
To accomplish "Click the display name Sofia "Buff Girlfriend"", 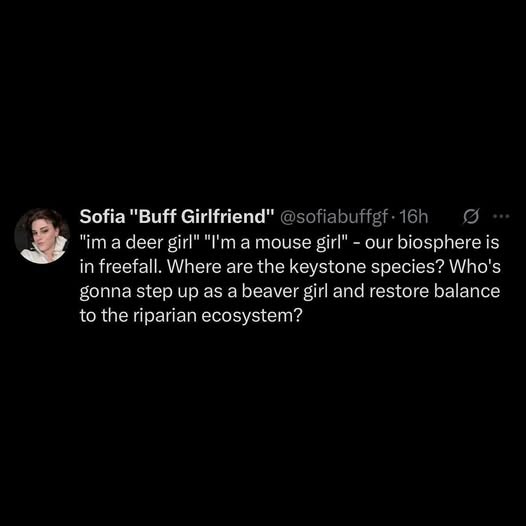I will click(x=177, y=217).
